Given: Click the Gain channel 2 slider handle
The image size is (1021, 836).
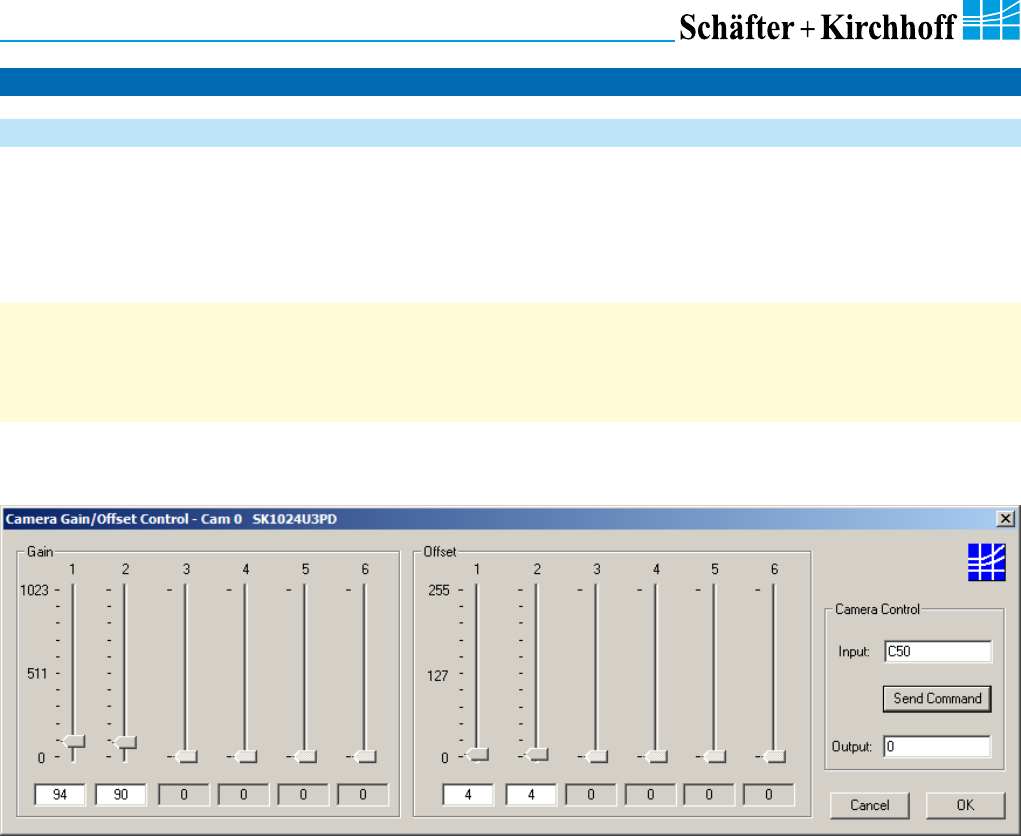Looking at the screenshot, I should (x=124, y=742).
